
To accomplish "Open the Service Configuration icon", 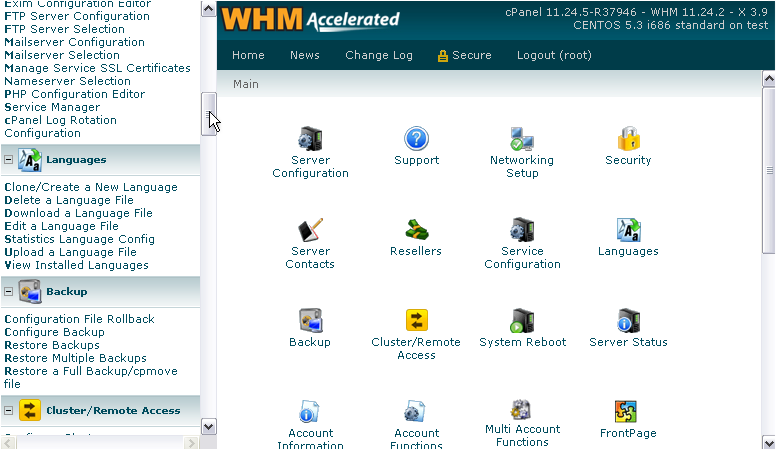I will [x=522, y=230].
